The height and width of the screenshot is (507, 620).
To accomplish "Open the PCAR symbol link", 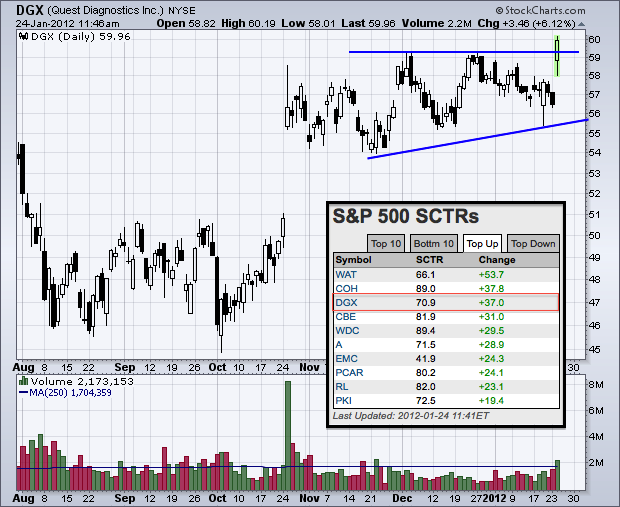I will pos(349,373).
